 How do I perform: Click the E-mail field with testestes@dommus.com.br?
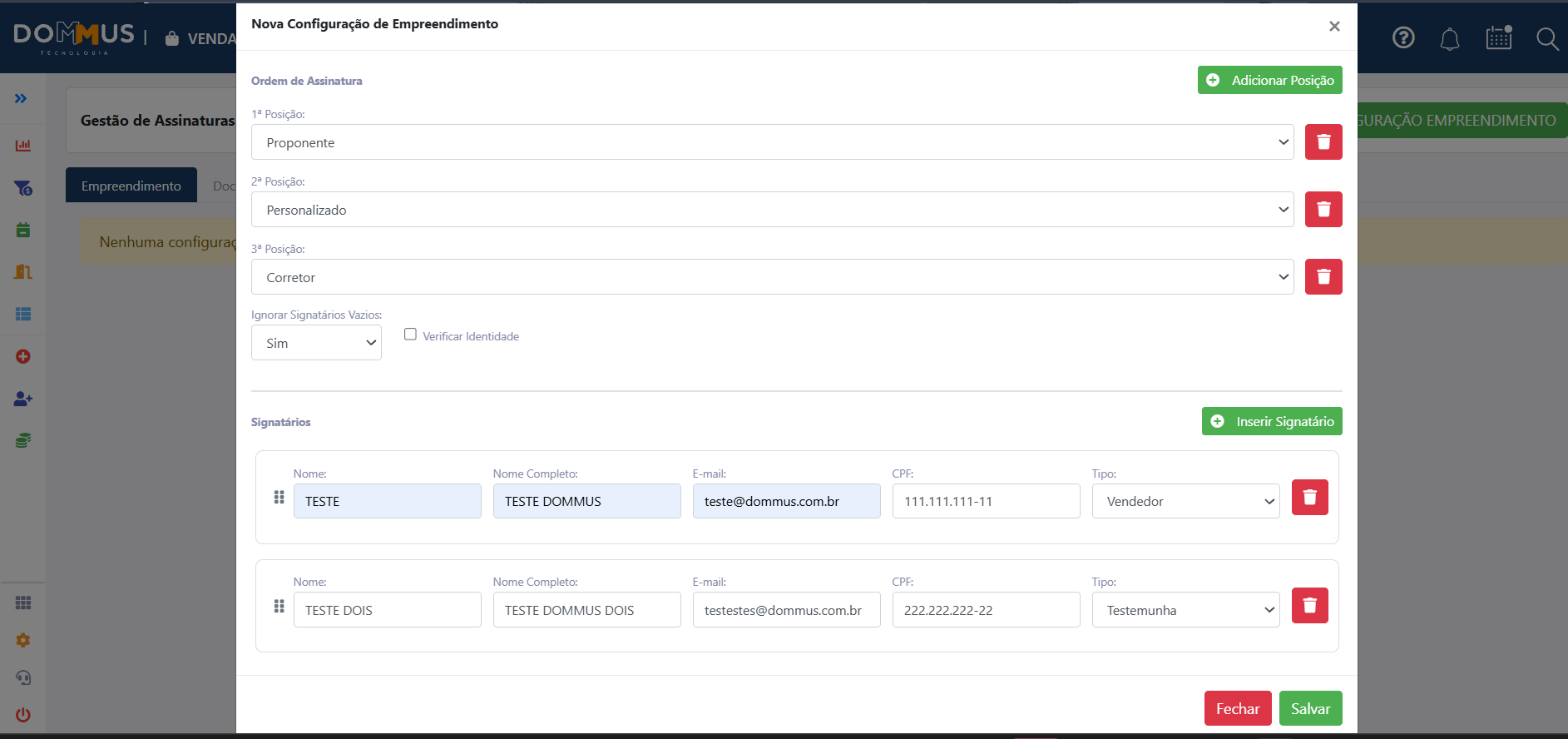click(x=786, y=610)
